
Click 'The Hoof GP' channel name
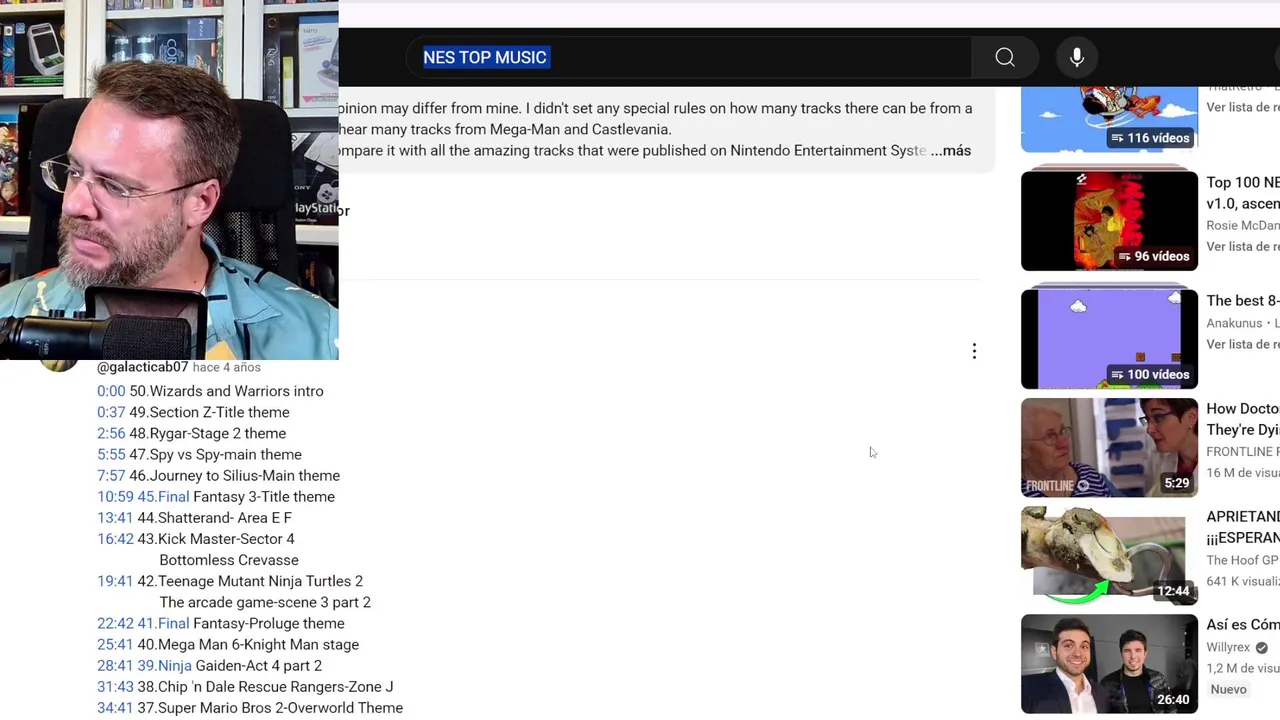point(1243,560)
